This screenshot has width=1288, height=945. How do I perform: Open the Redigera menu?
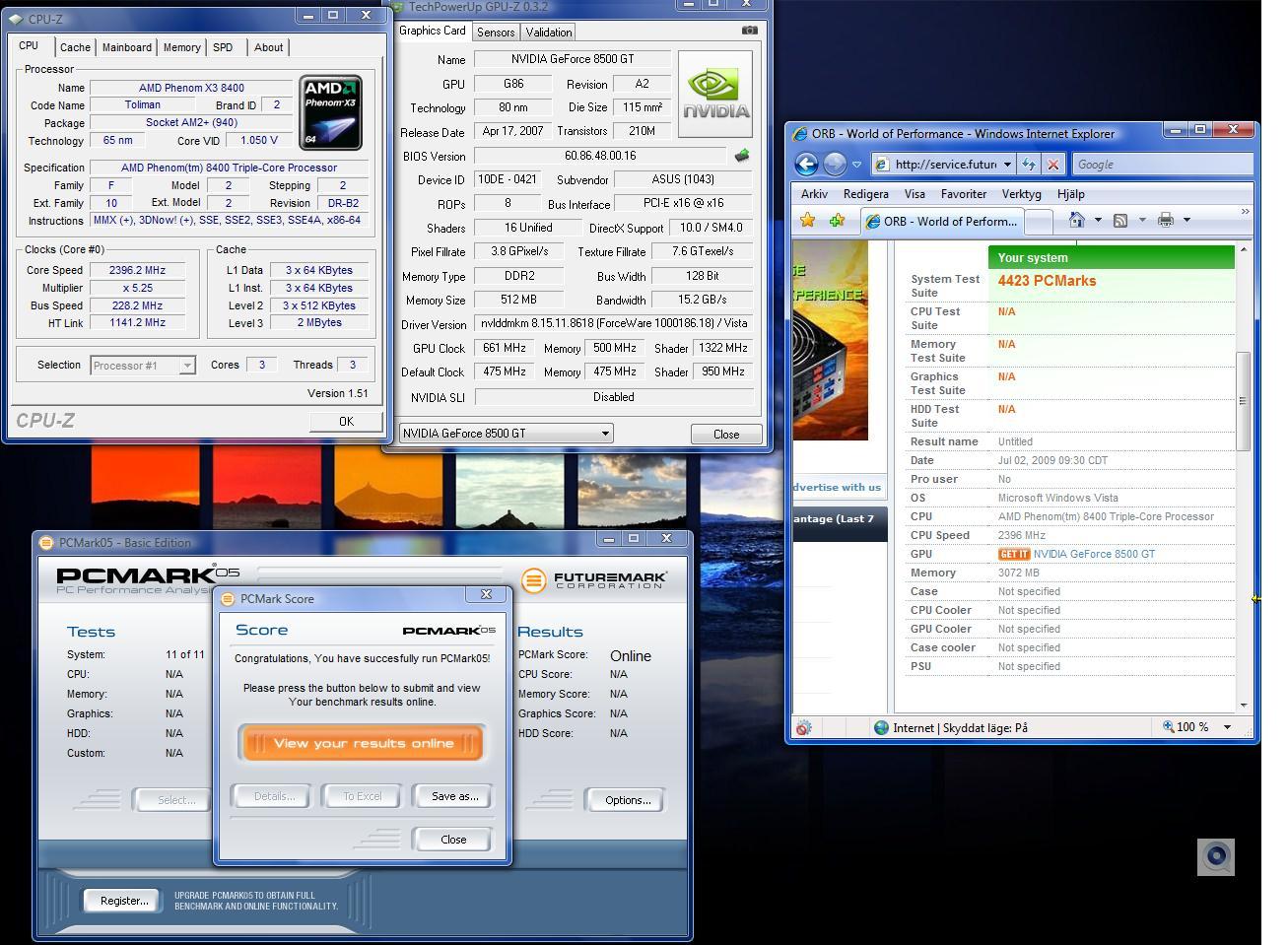[x=866, y=194]
